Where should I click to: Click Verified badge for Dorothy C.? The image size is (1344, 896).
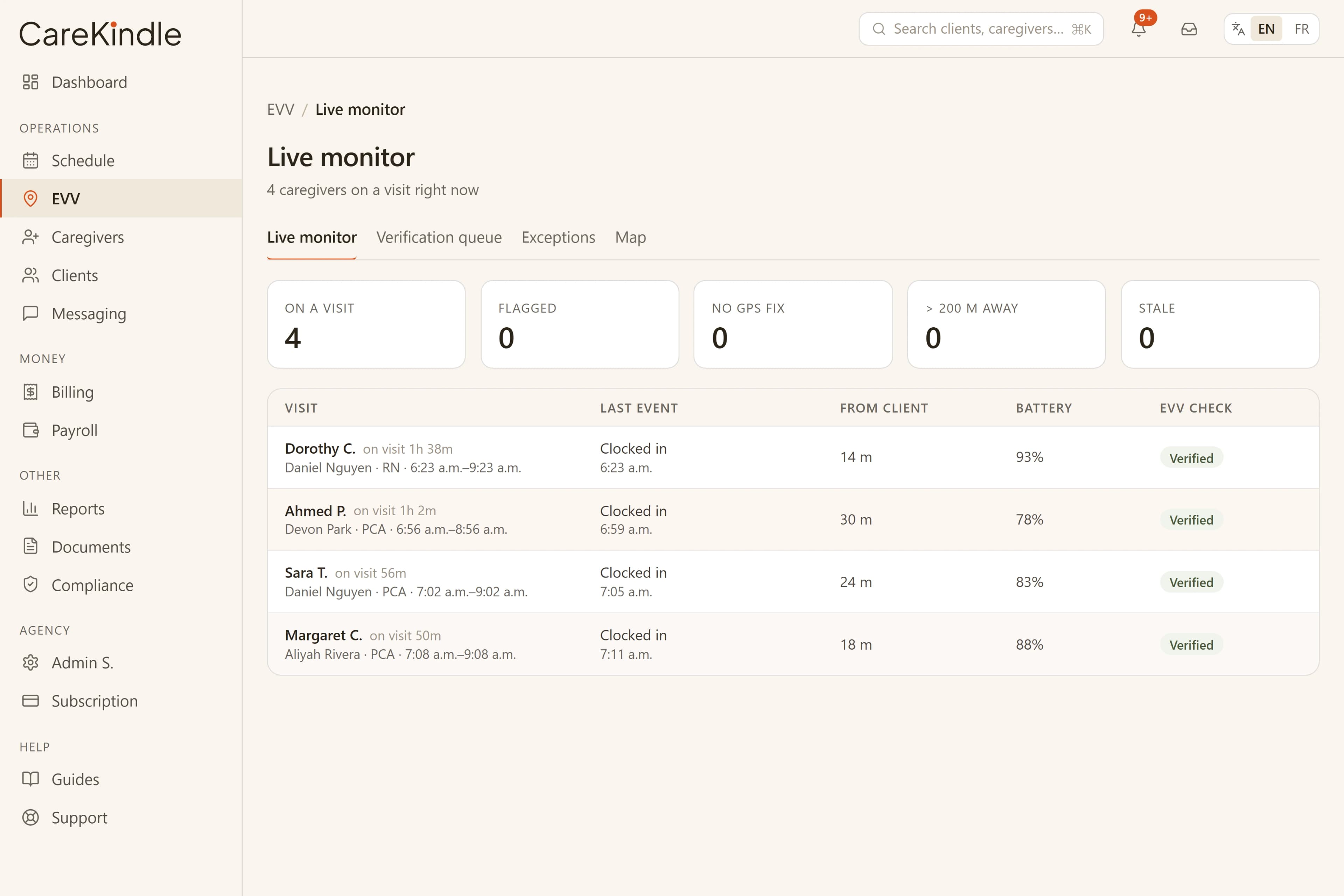tap(1191, 458)
